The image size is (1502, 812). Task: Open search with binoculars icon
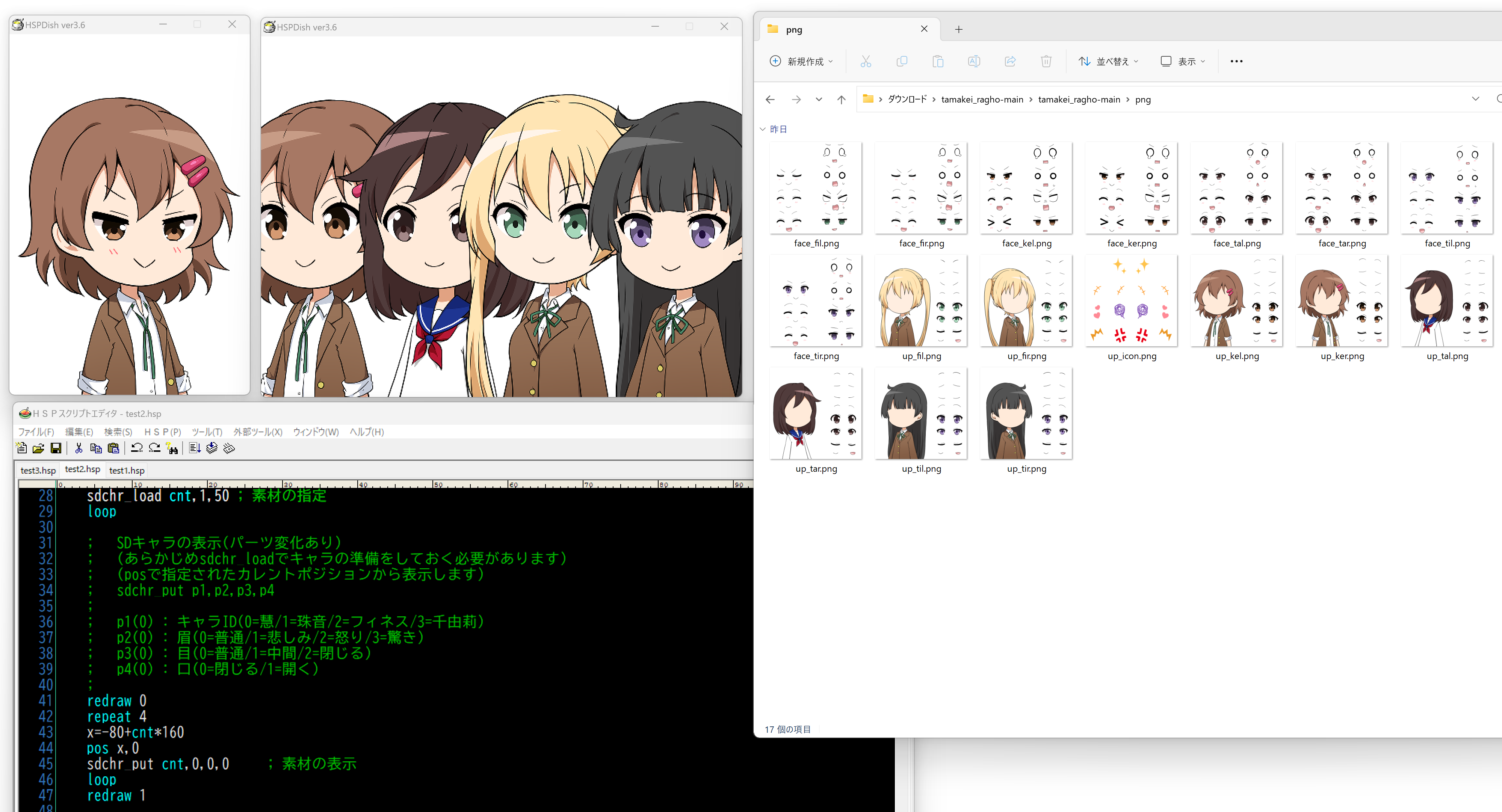click(172, 448)
